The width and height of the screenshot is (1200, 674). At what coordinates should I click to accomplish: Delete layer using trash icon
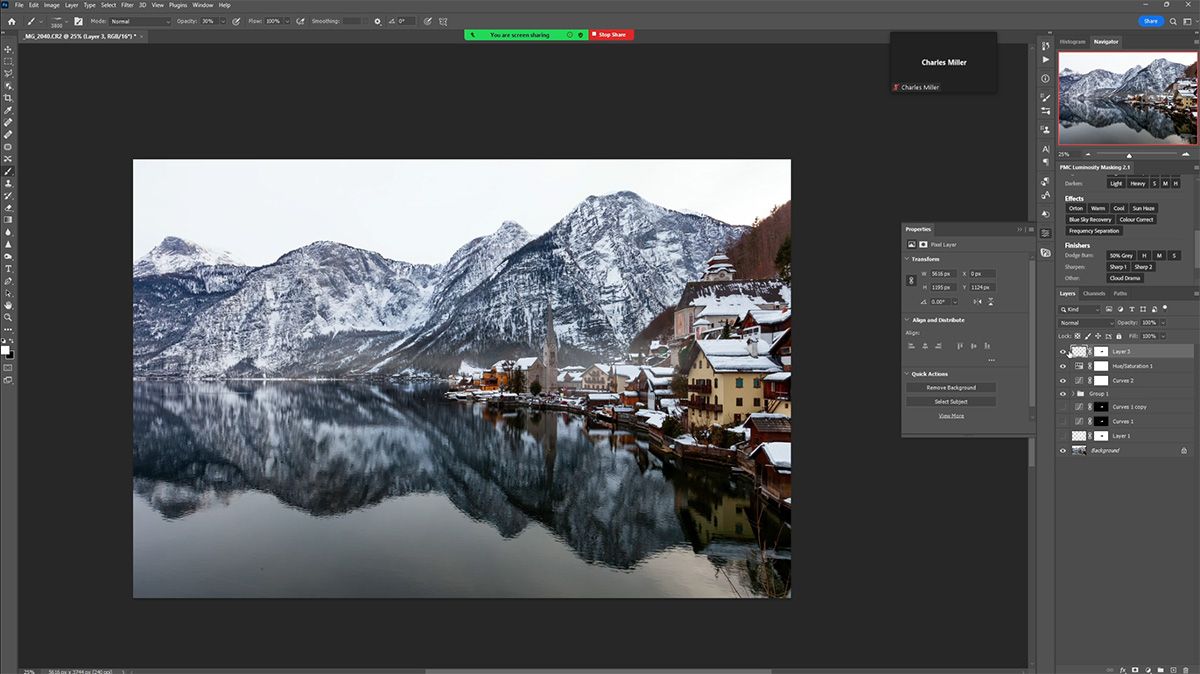pyautogui.click(x=1185, y=669)
